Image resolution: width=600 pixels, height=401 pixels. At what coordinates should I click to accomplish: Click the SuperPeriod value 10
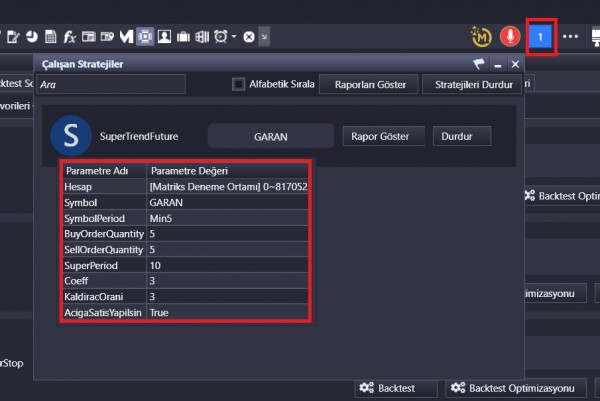pos(155,265)
